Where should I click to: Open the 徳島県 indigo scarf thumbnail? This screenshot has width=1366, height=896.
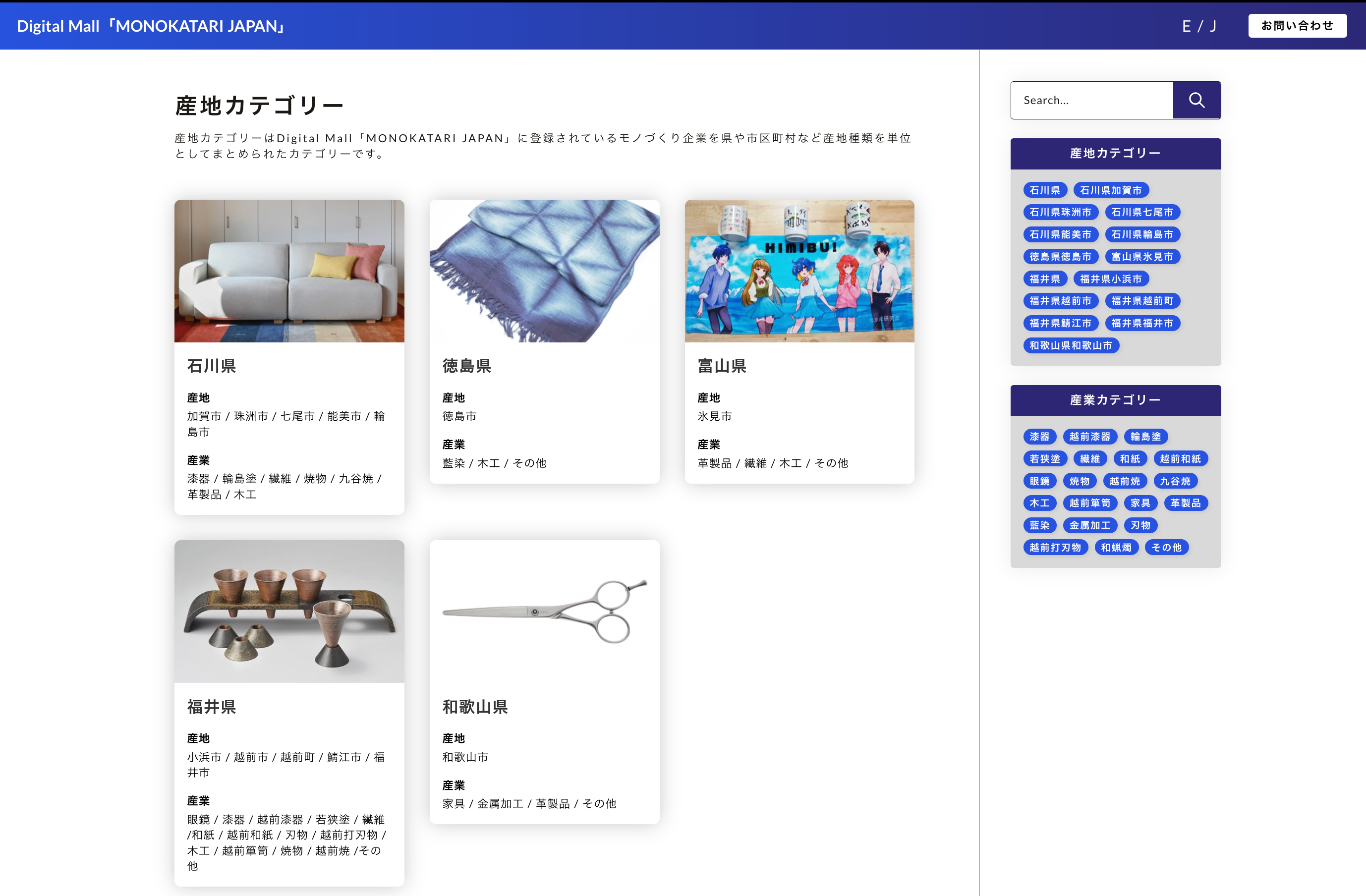544,271
